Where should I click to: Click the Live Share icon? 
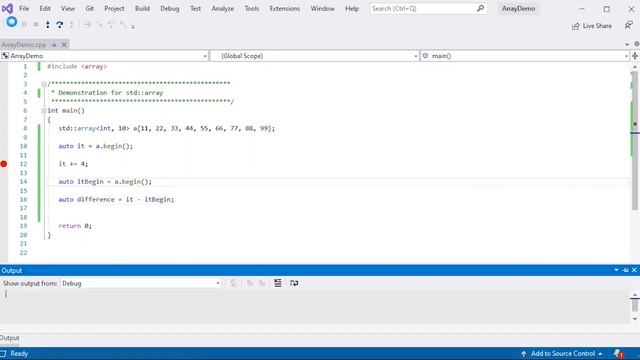[x=576, y=26]
